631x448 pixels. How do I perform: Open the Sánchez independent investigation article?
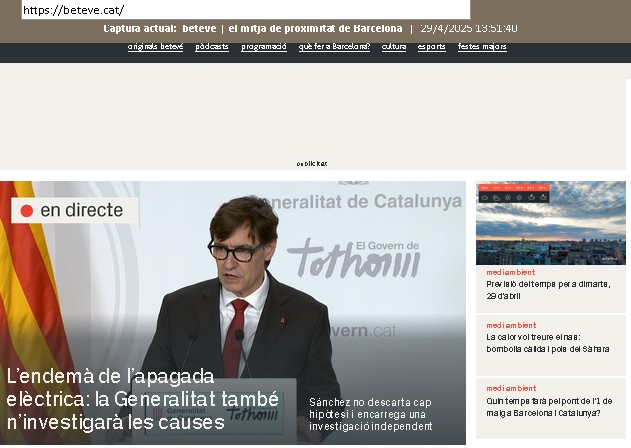[370, 414]
